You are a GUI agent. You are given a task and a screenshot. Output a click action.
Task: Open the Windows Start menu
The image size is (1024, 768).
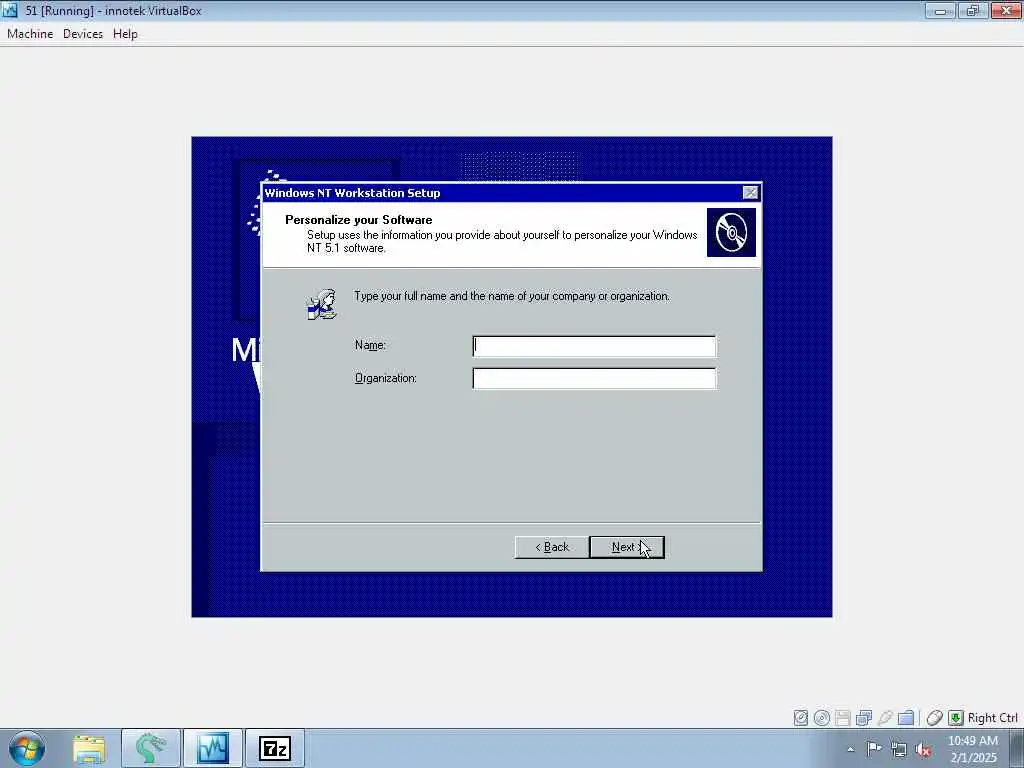pos(27,748)
